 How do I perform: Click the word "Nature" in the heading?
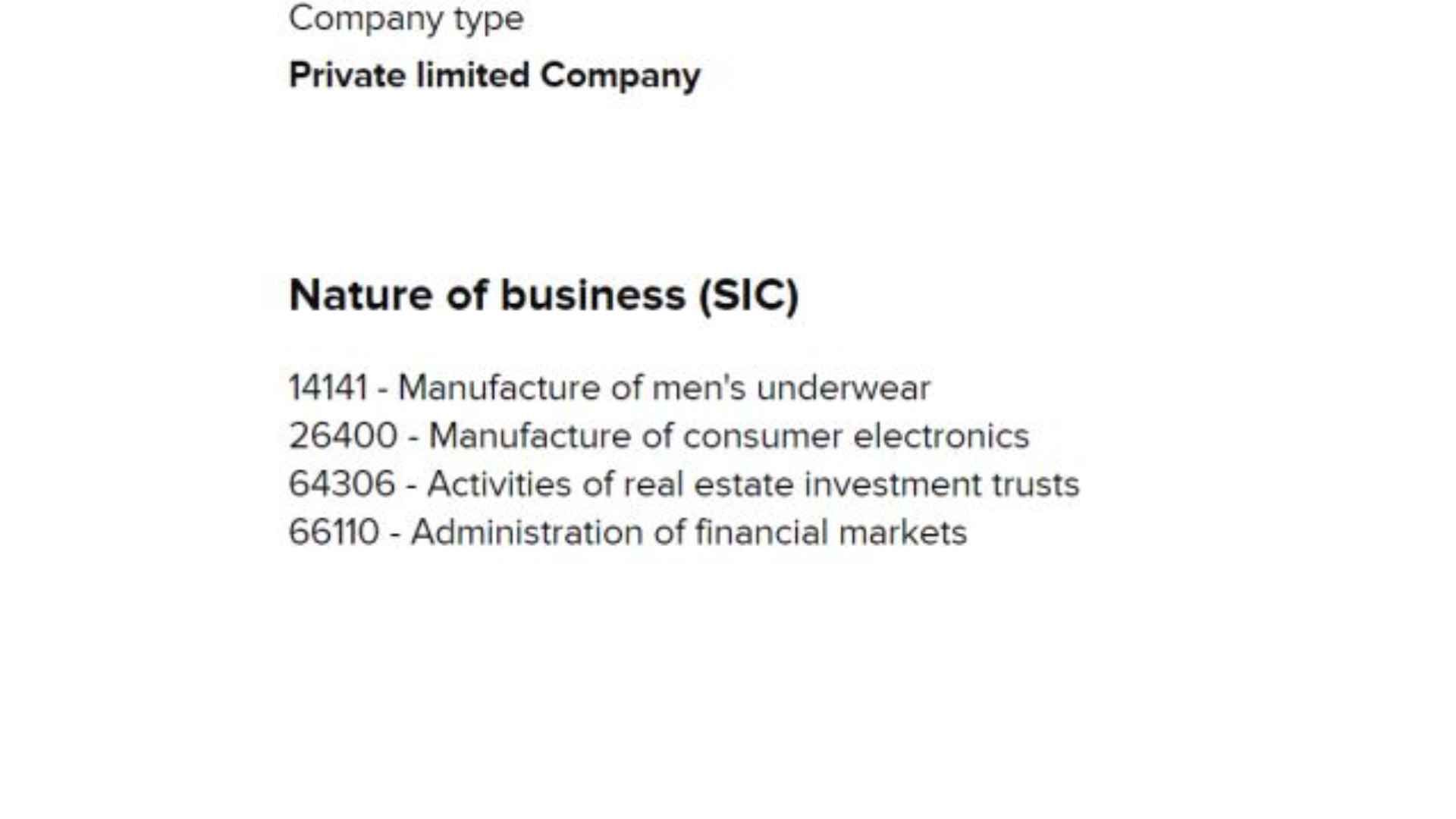tap(361, 296)
